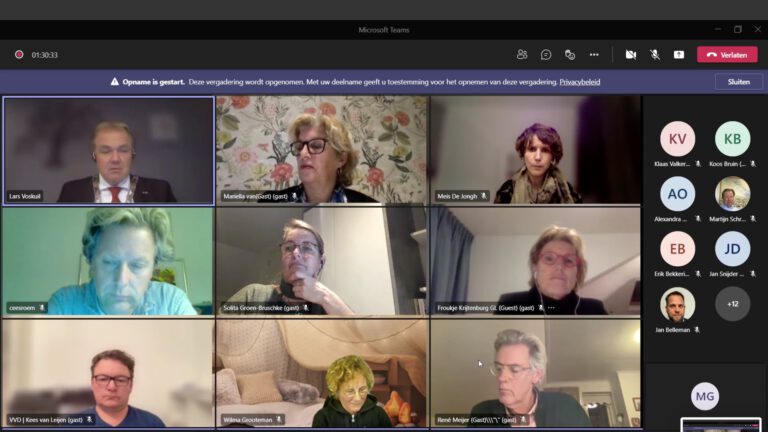Click KV avatar for Klaas Volkers
This screenshot has width=768, height=432.
tap(677, 139)
